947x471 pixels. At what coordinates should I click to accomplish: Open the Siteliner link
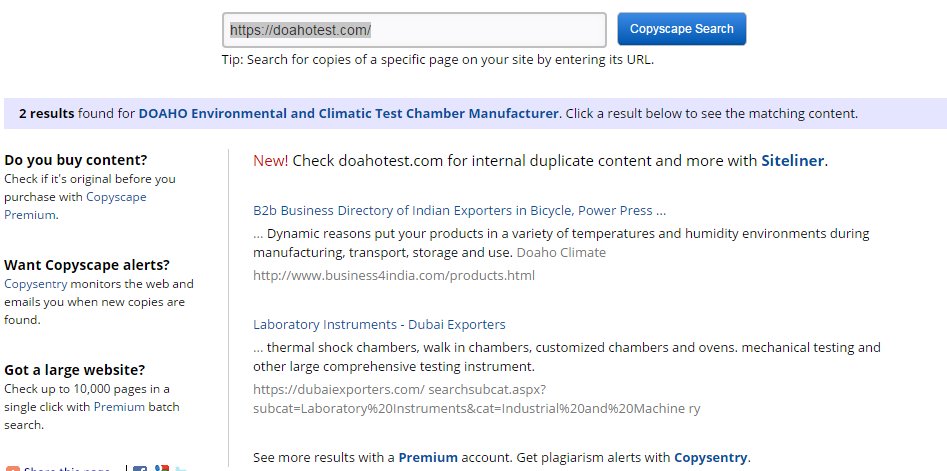pos(792,161)
